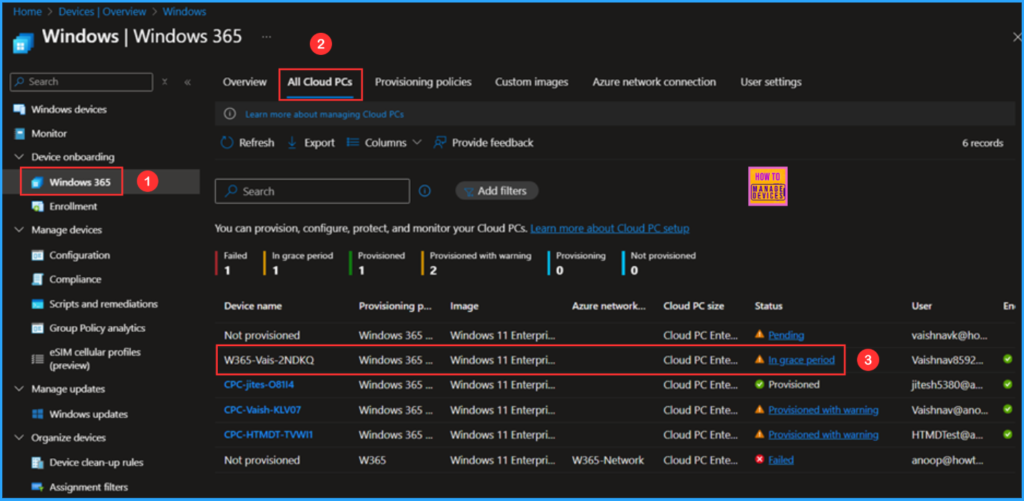
Task: Click eSIM cellular profiles icon
Action: 37,359
